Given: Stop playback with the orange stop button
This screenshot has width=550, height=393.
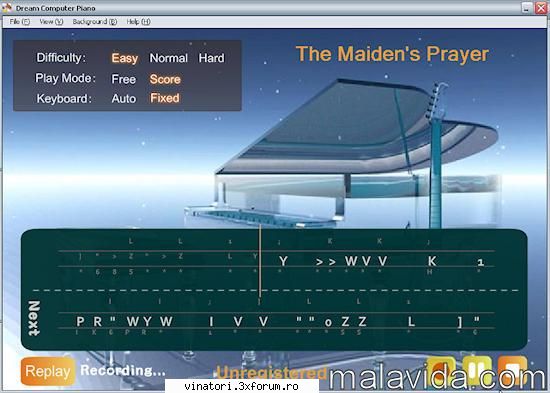Looking at the screenshot, I should coord(512,371).
